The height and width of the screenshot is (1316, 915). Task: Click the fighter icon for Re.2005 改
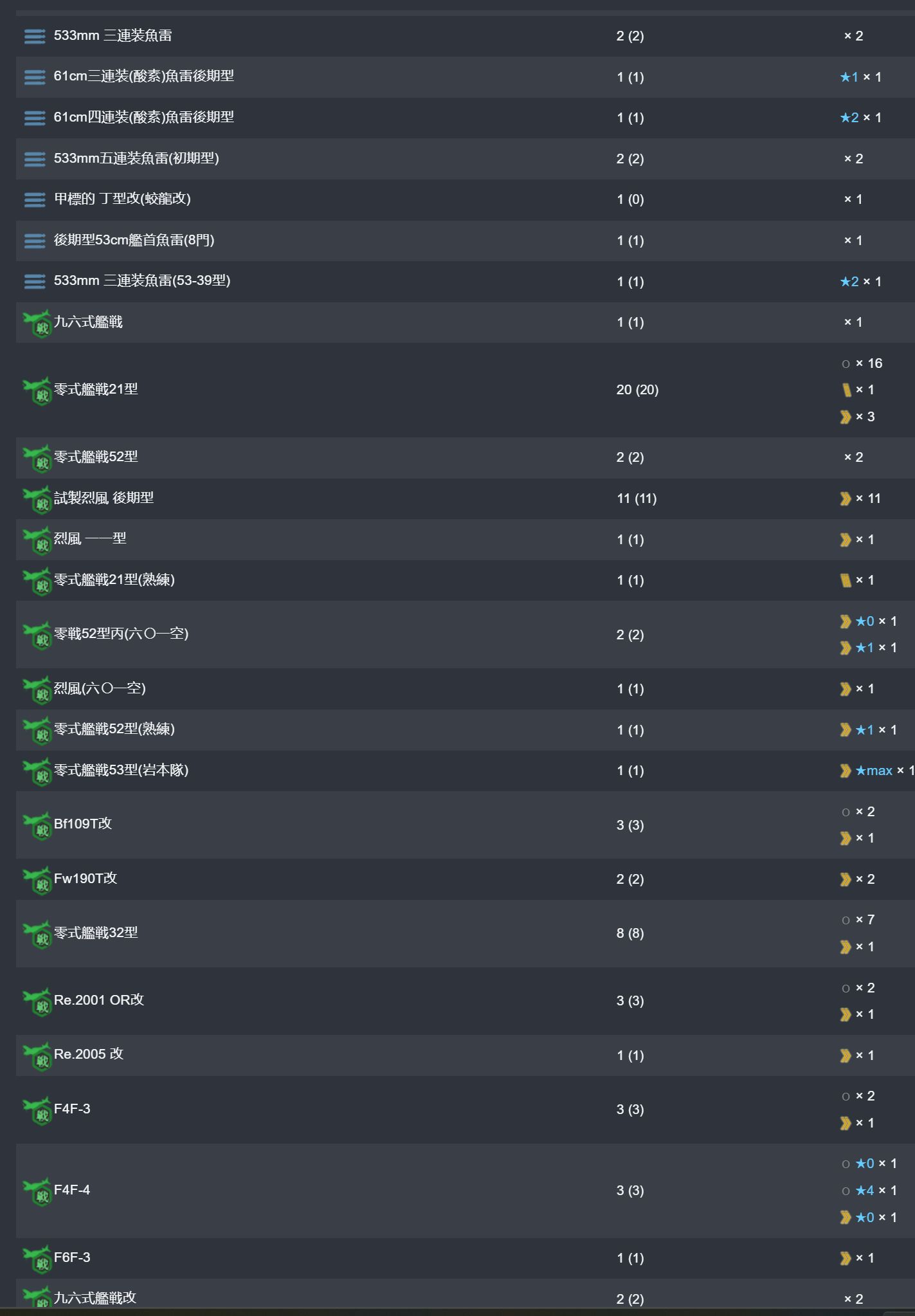37,1056
